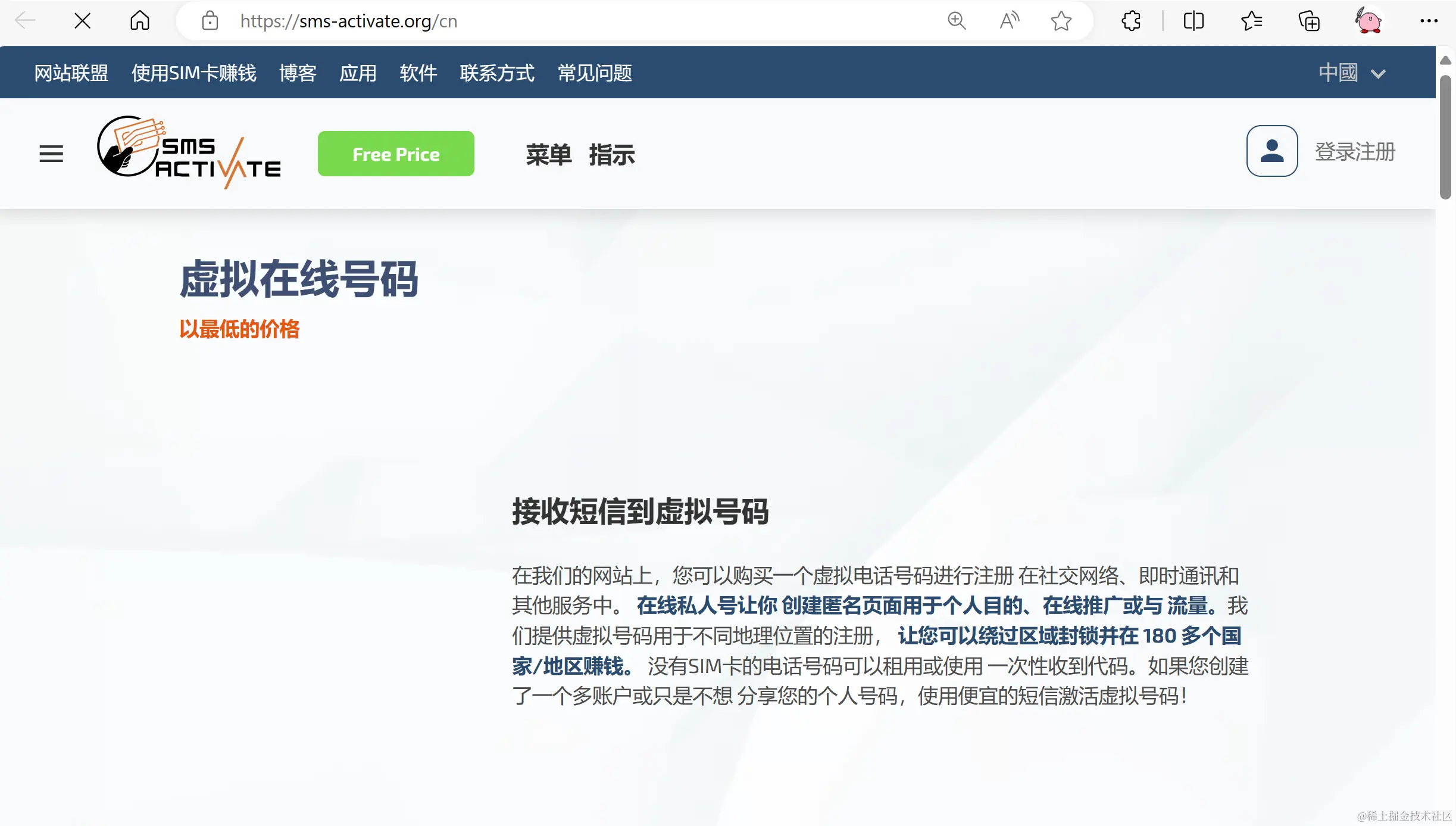Image resolution: width=1456 pixels, height=826 pixels.
Task: Open 常见问题 in top navigation
Action: point(595,73)
